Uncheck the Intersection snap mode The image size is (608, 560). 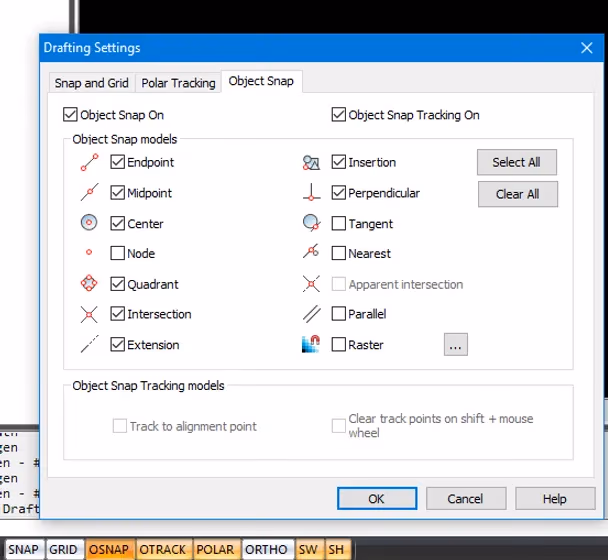coord(117,314)
